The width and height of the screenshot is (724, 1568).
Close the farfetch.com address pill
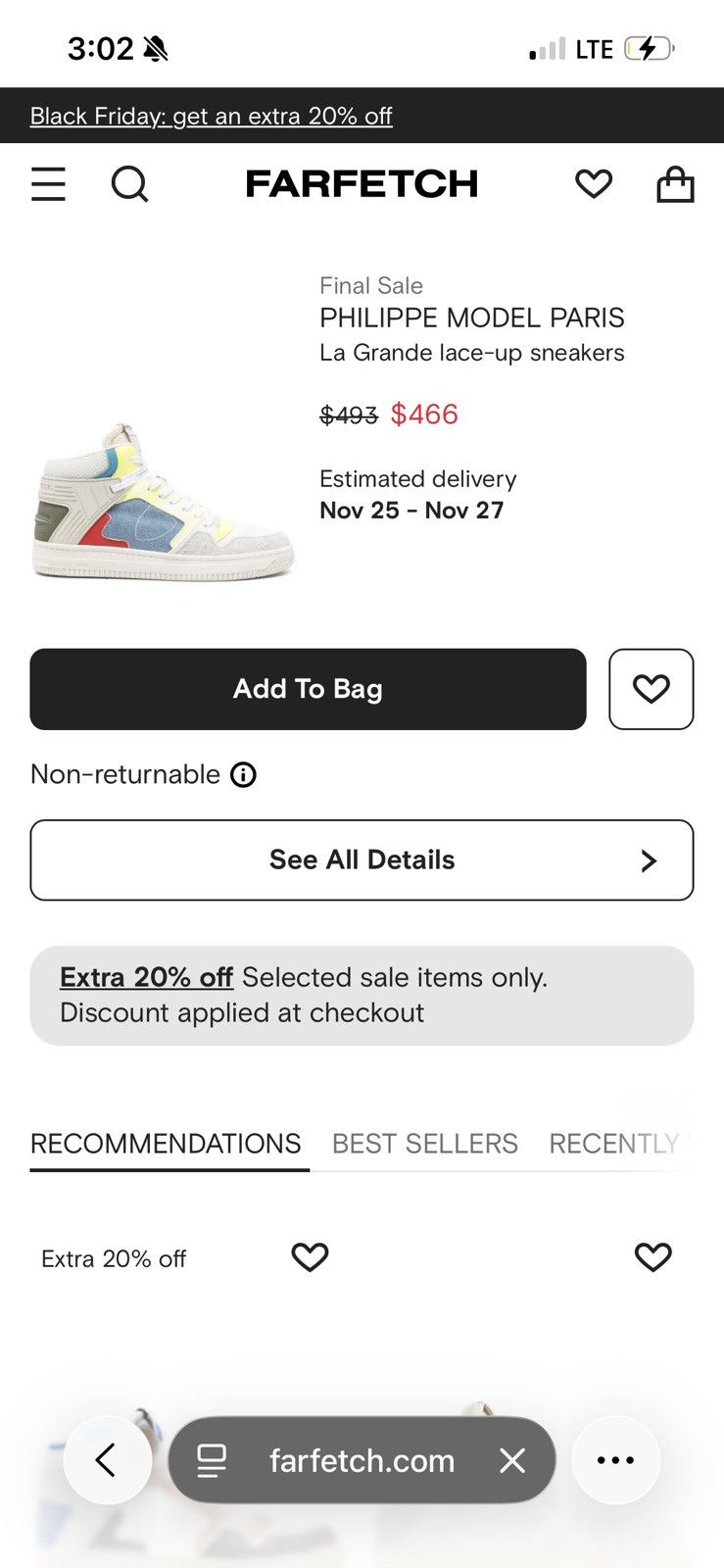pyautogui.click(x=512, y=1460)
